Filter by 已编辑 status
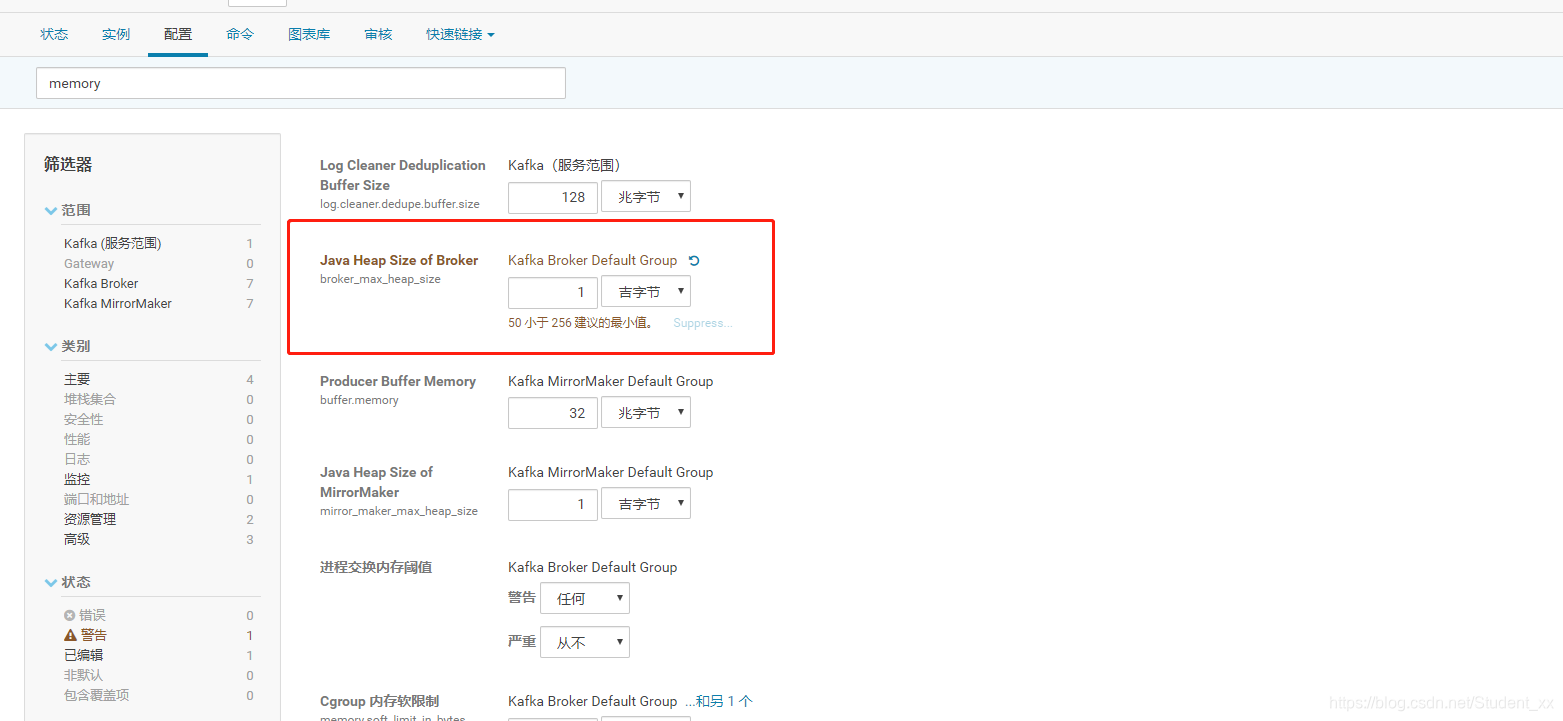Viewport: 1563px width, 721px height. click(x=83, y=655)
